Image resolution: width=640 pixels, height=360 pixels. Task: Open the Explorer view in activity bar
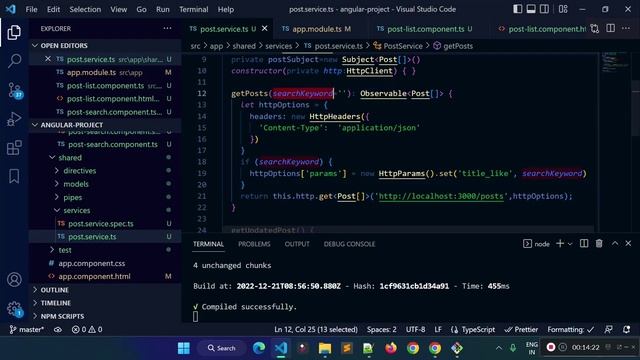click(14, 33)
